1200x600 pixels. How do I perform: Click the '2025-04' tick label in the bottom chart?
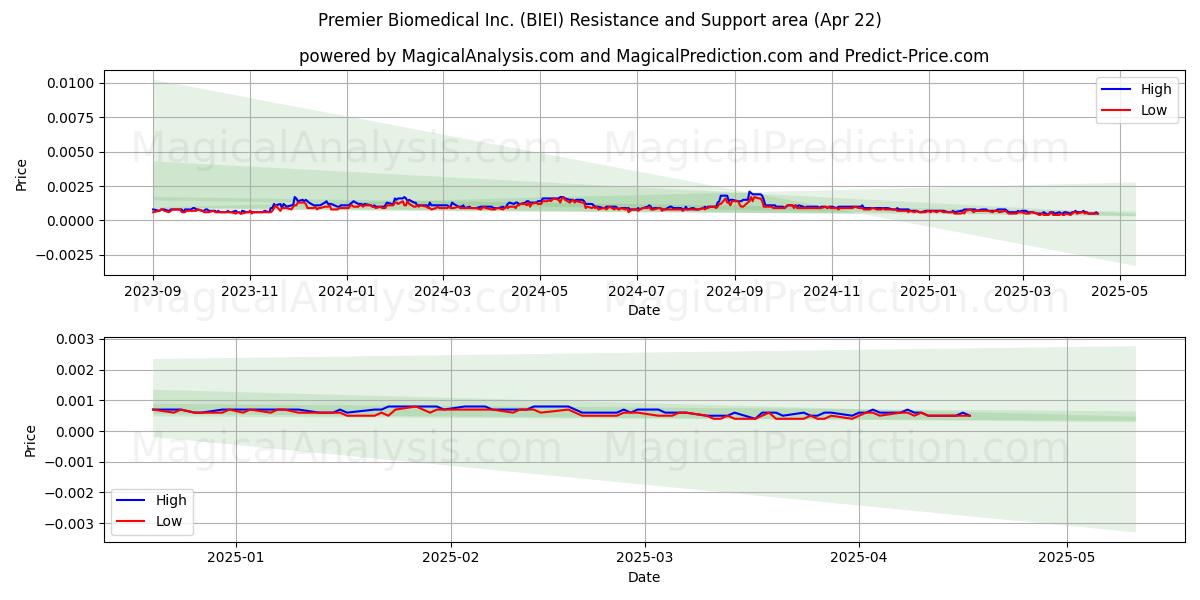[x=859, y=557]
